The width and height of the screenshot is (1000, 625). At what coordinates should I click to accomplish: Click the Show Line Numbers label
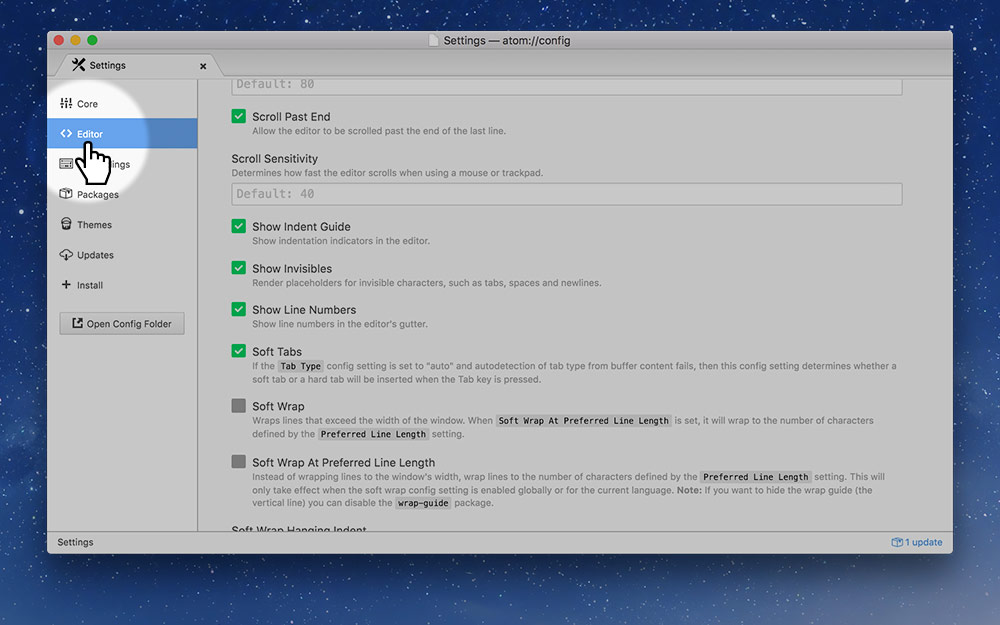[304, 310]
